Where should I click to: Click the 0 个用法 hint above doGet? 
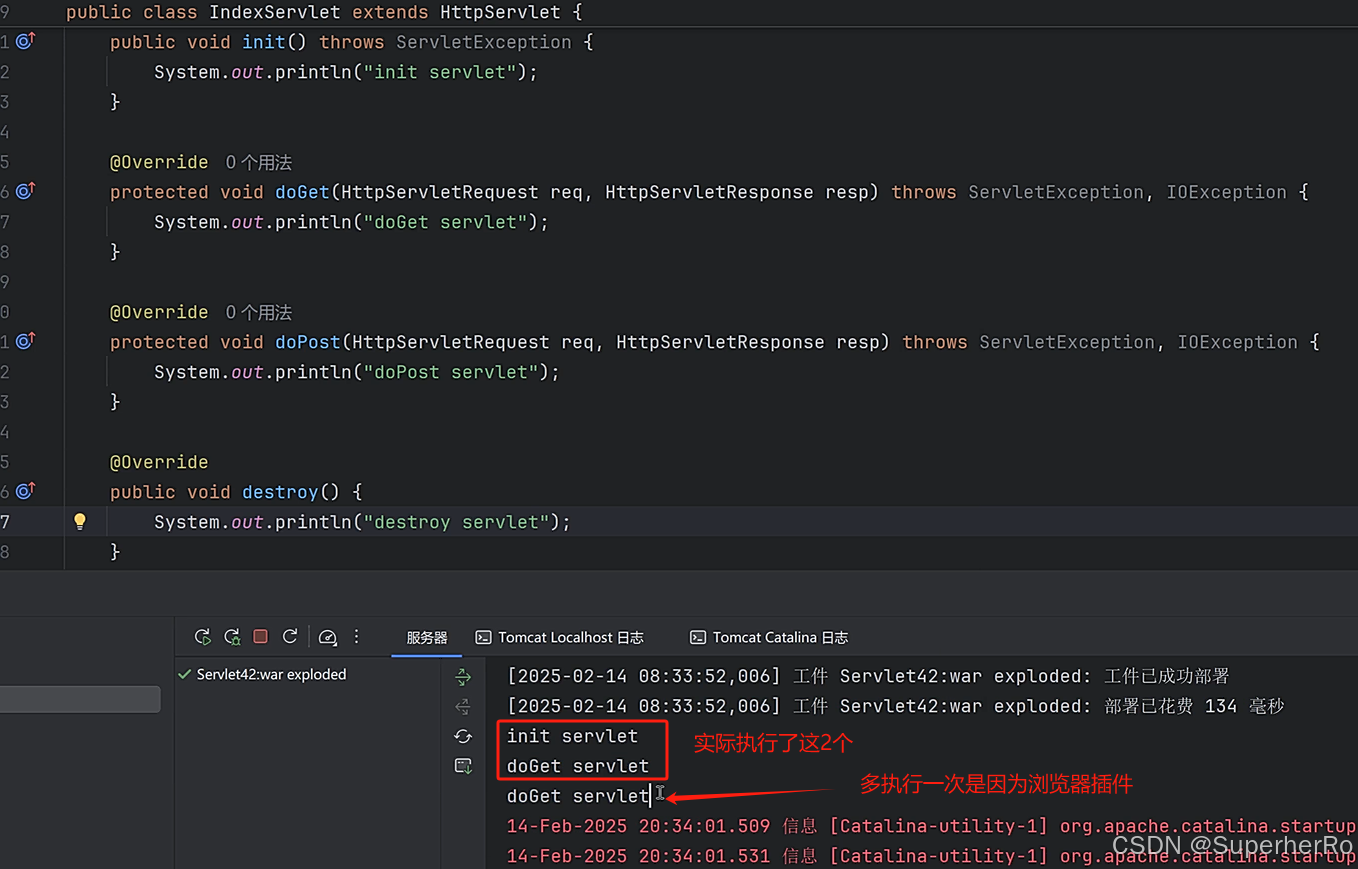tap(259, 162)
